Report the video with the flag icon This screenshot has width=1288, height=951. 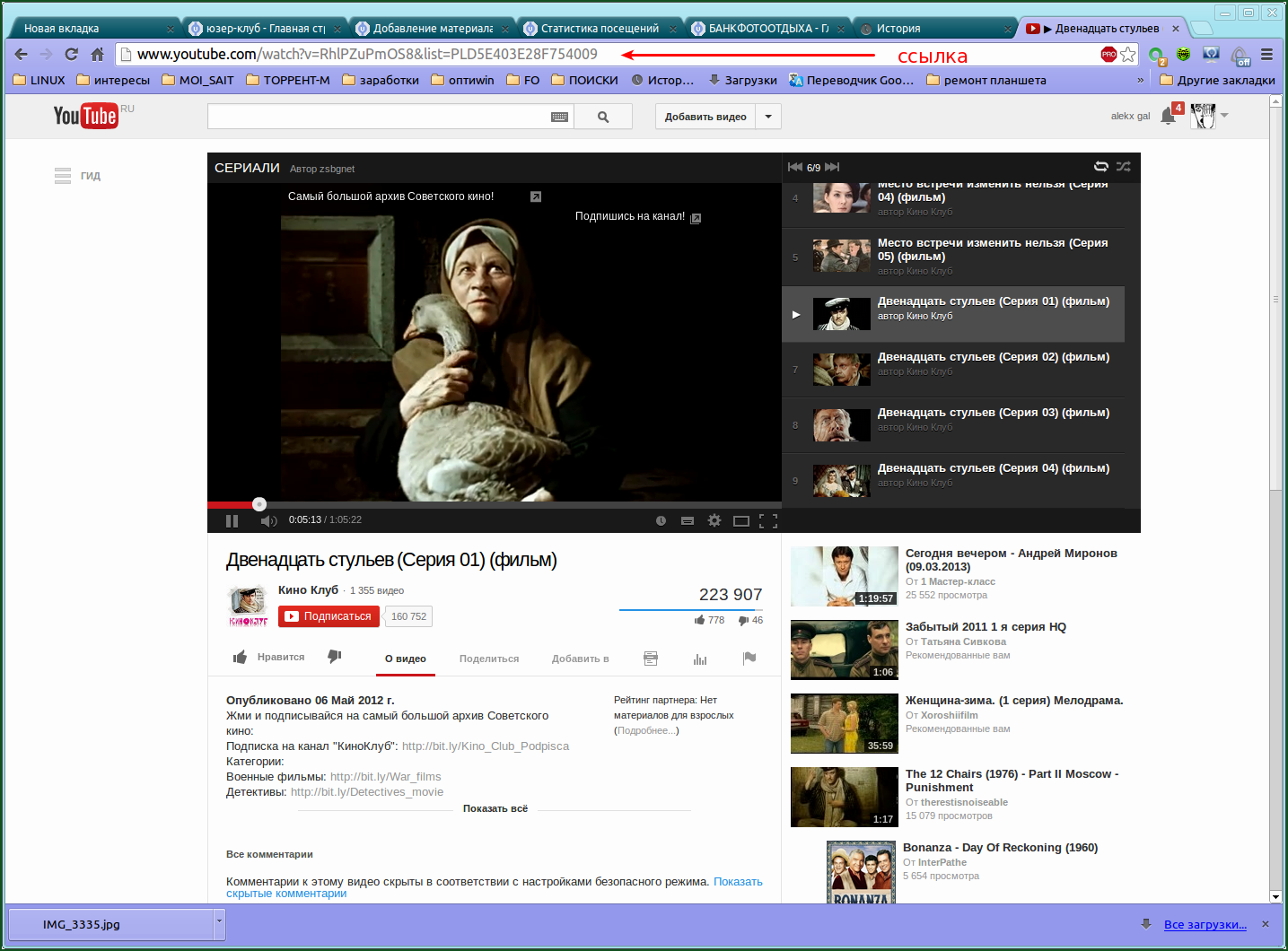pyautogui.click(x=749, y=659)
